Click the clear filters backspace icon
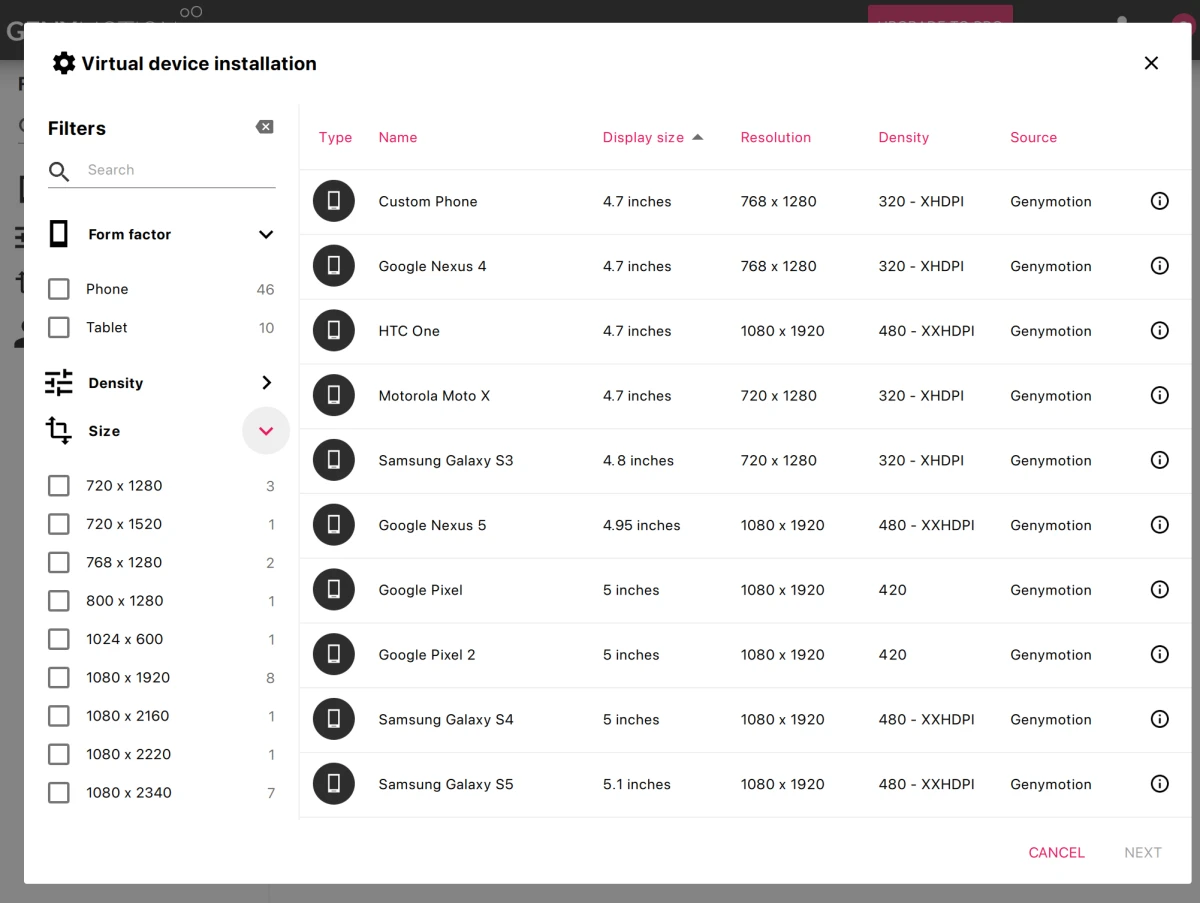 (264, 127)
